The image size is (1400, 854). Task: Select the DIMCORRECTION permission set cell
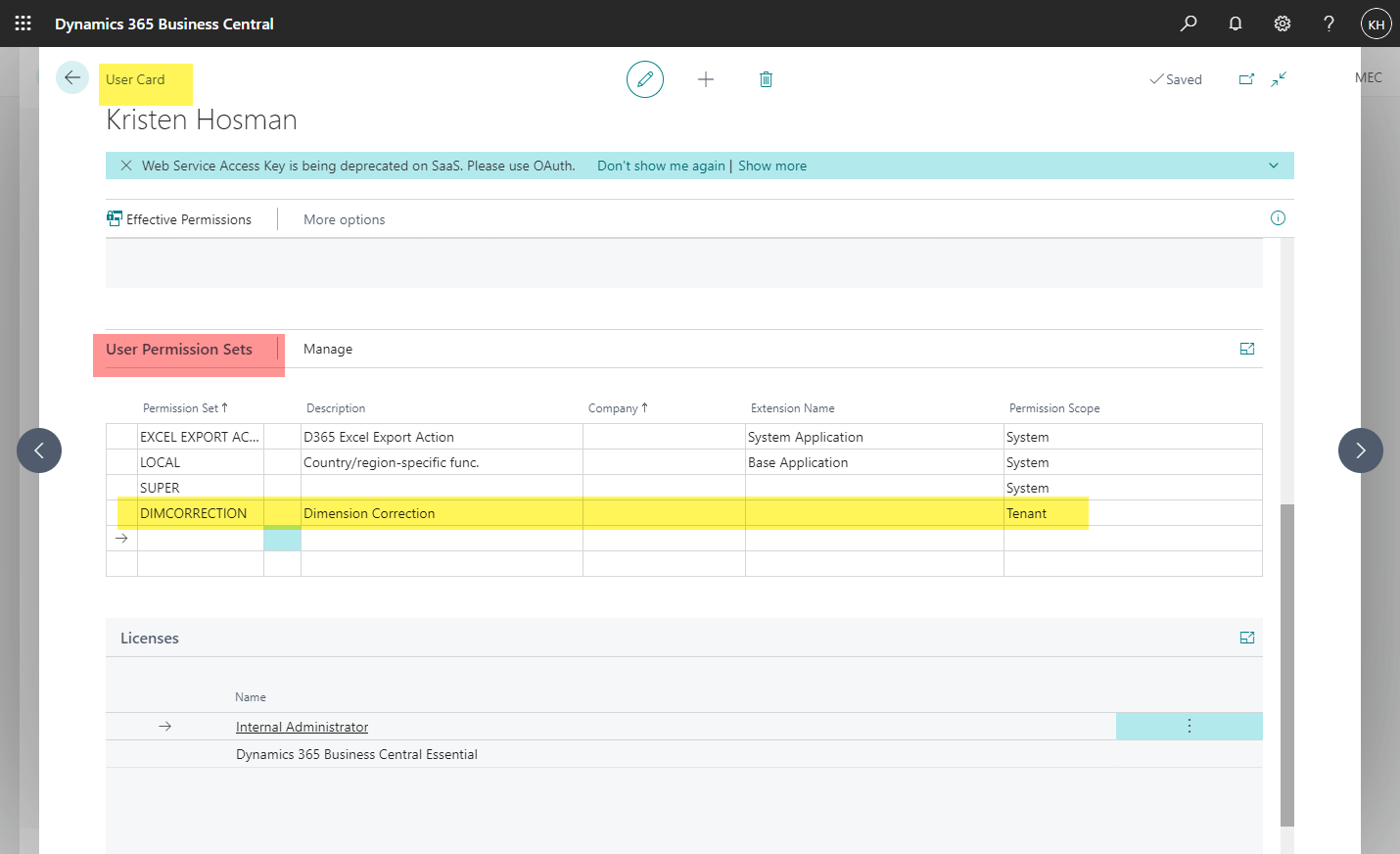point(201,513)
